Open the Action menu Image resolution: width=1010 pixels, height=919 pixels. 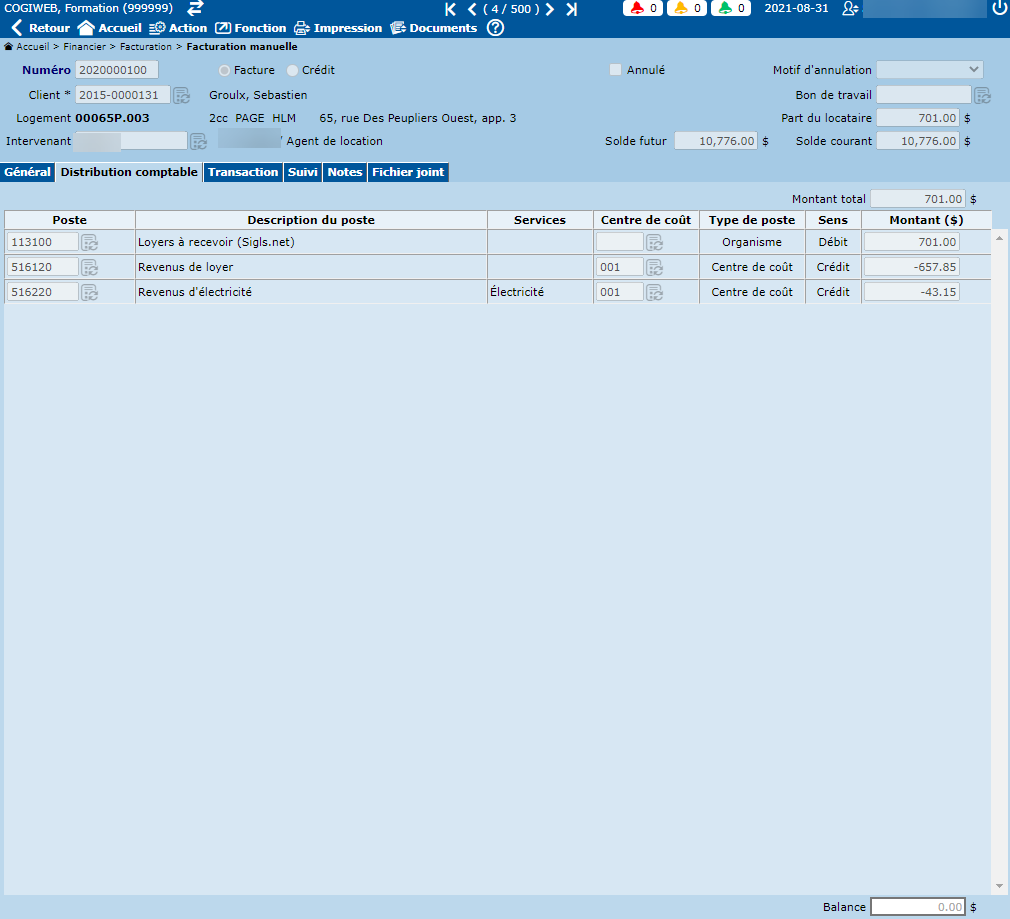(x=178, y=28)
